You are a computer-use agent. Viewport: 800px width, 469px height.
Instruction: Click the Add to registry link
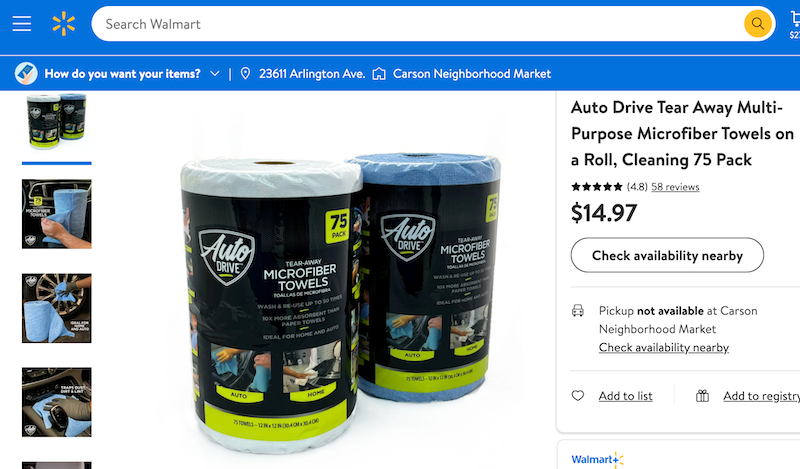(761, 396)
